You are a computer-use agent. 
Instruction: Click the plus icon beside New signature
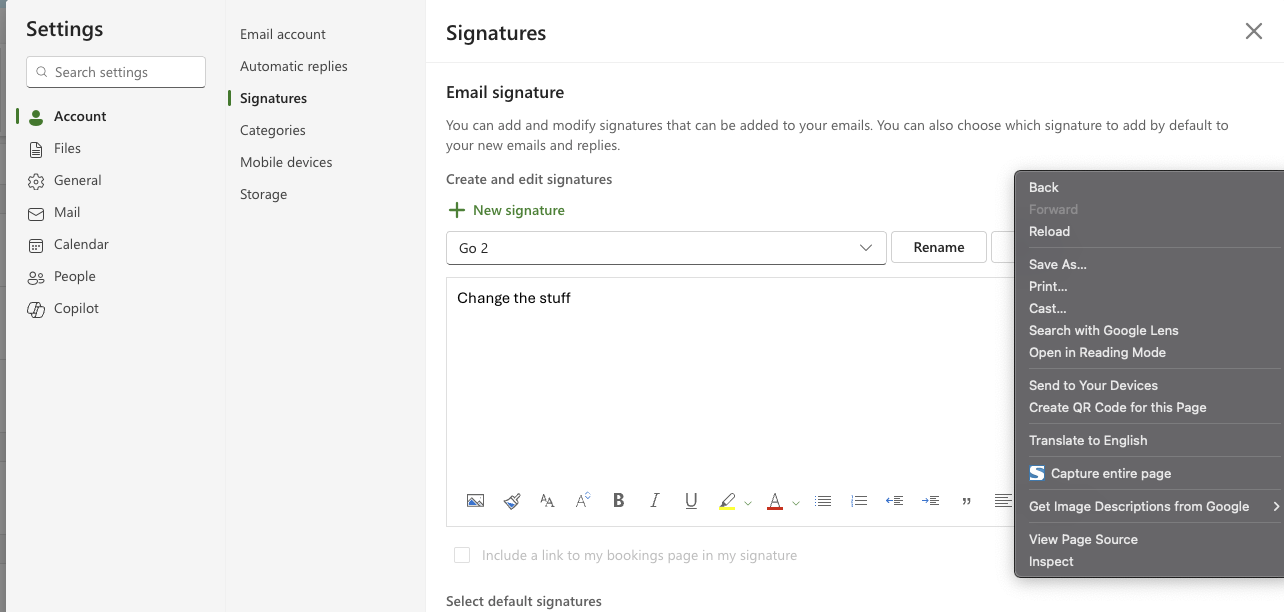(x=456, y=210)
